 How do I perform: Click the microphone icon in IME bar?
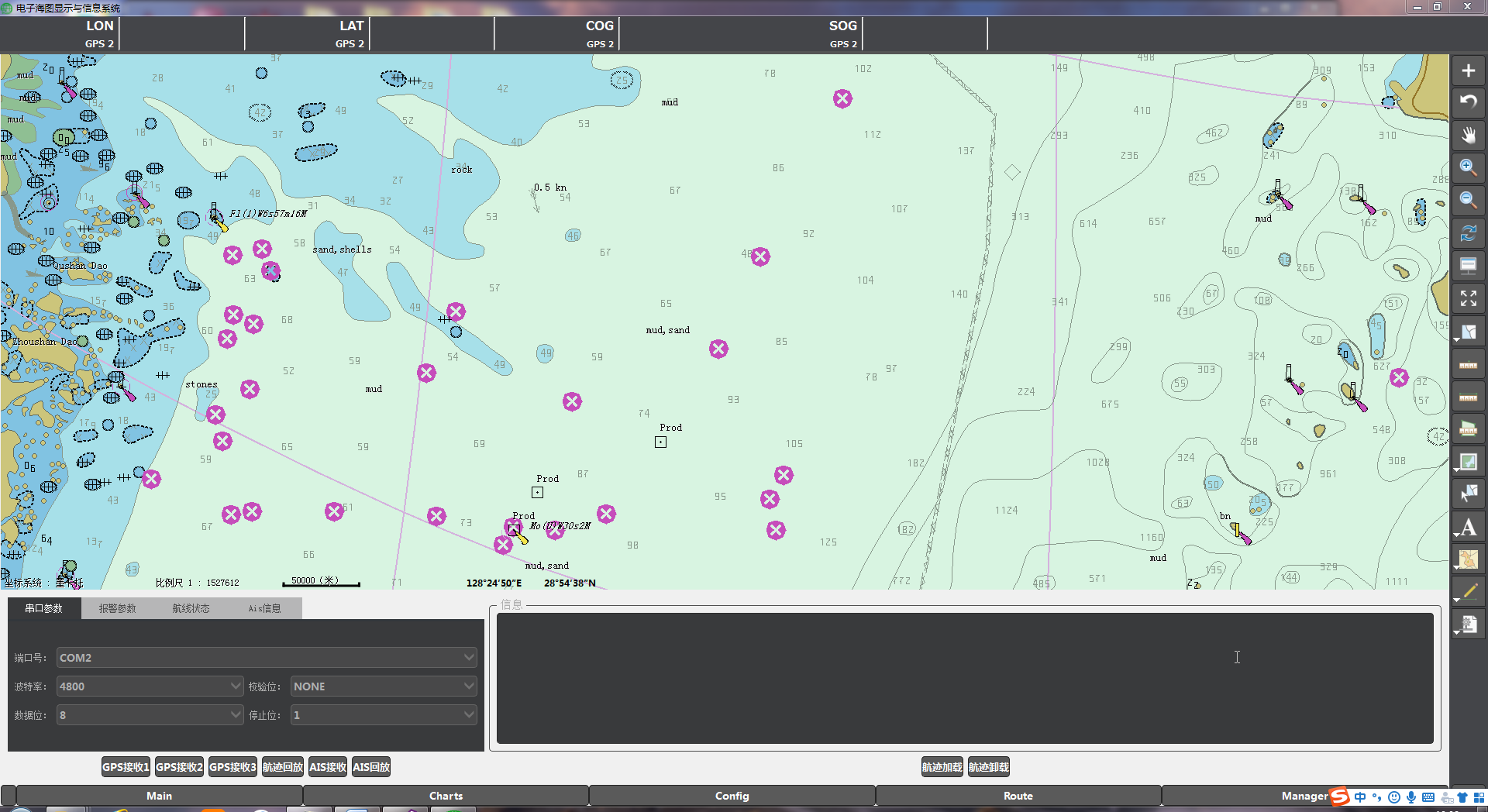click(x=1411, y=797)
